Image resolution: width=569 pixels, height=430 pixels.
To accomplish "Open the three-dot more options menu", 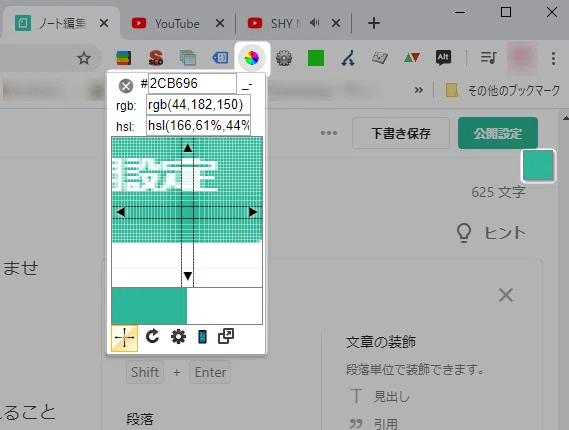I will [329, 133].
